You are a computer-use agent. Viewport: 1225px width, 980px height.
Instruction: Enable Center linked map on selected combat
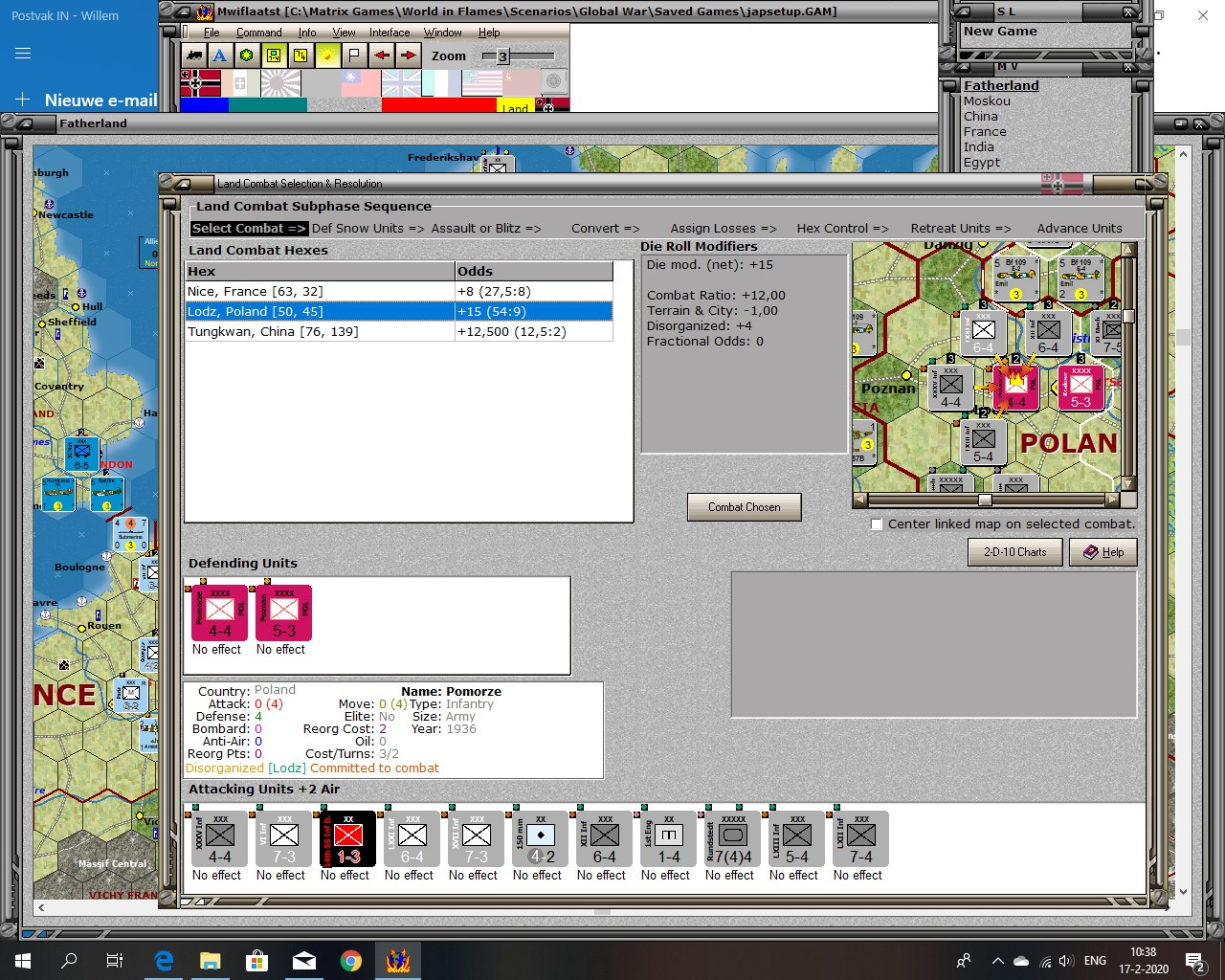coord(877,524)
